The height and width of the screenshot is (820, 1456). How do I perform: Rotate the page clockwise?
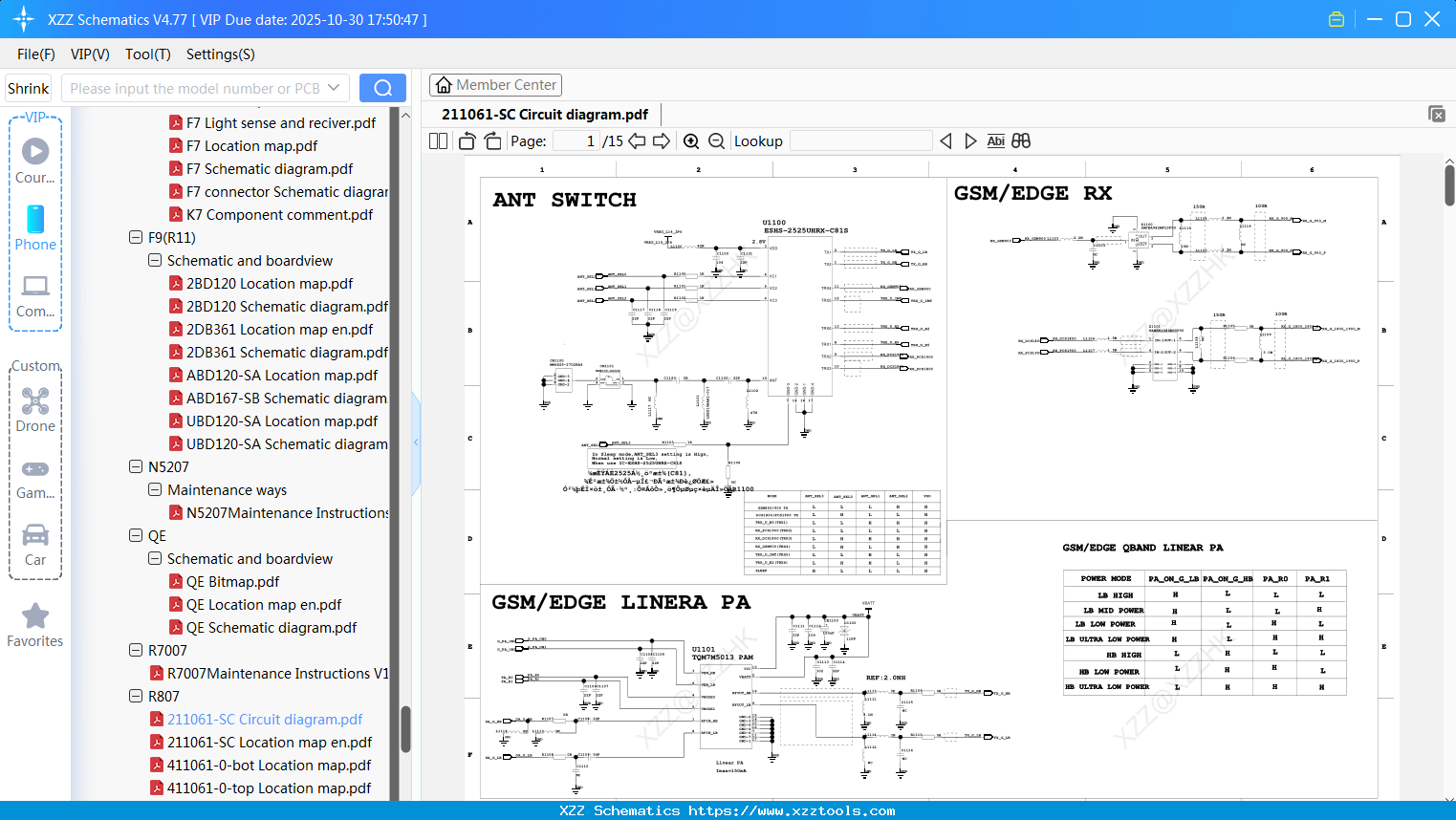[493, 141]
